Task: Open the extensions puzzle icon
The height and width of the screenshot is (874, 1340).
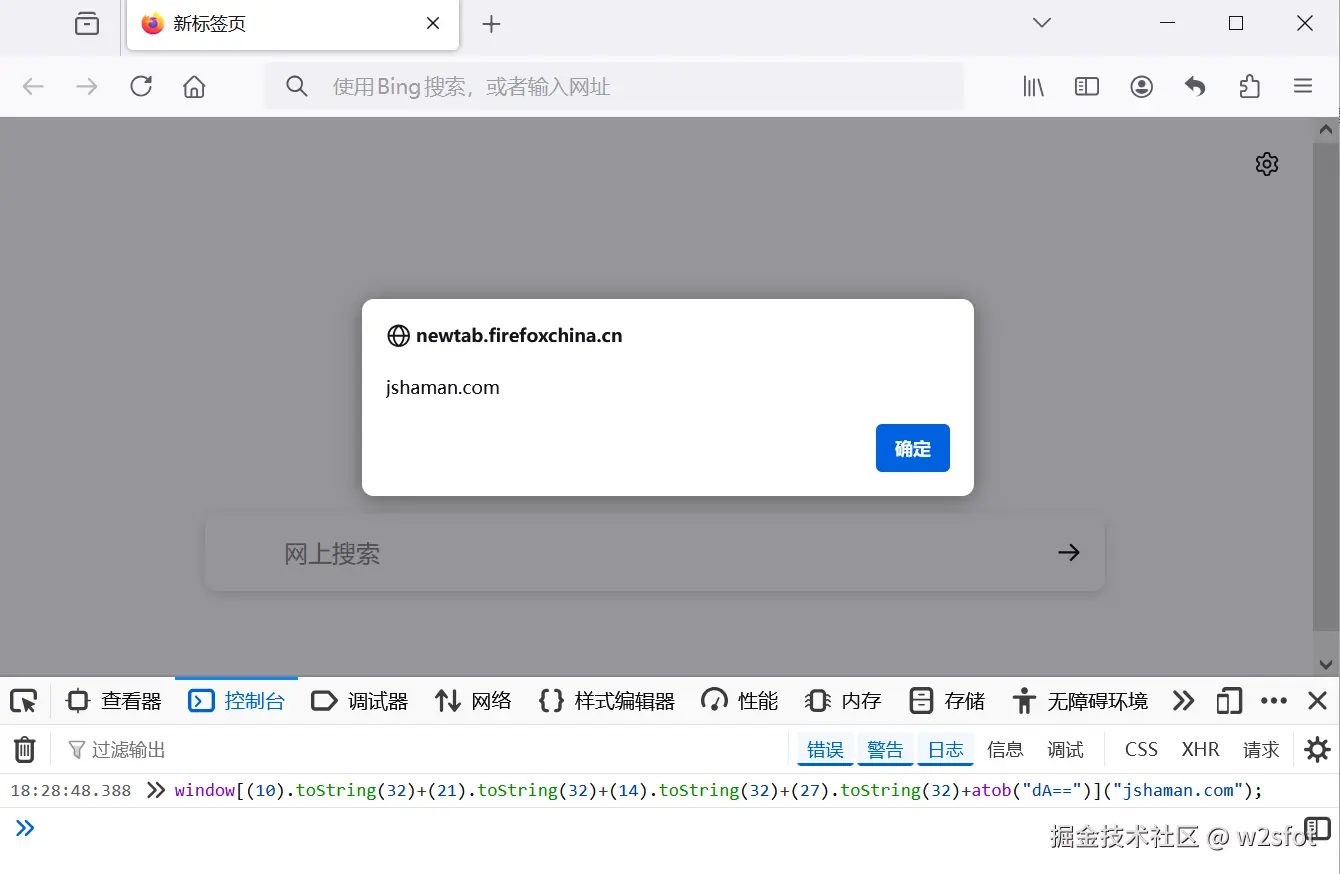Action: [1249, 87]
